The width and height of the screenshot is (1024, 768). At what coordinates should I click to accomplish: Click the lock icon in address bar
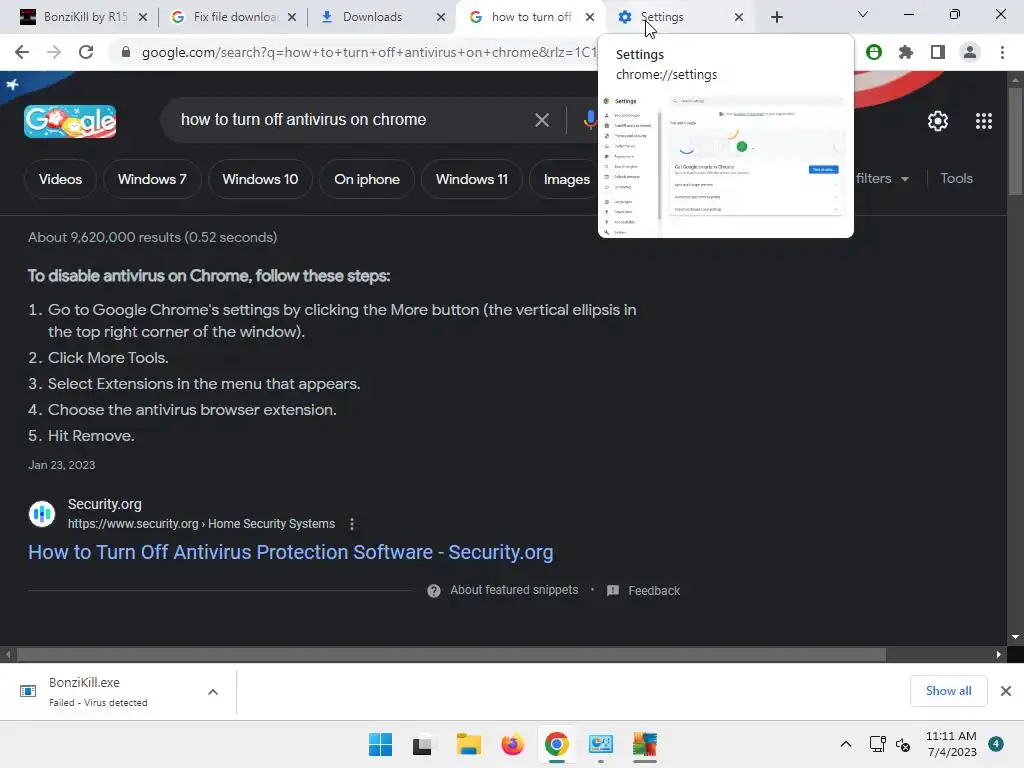pos(126,52)
